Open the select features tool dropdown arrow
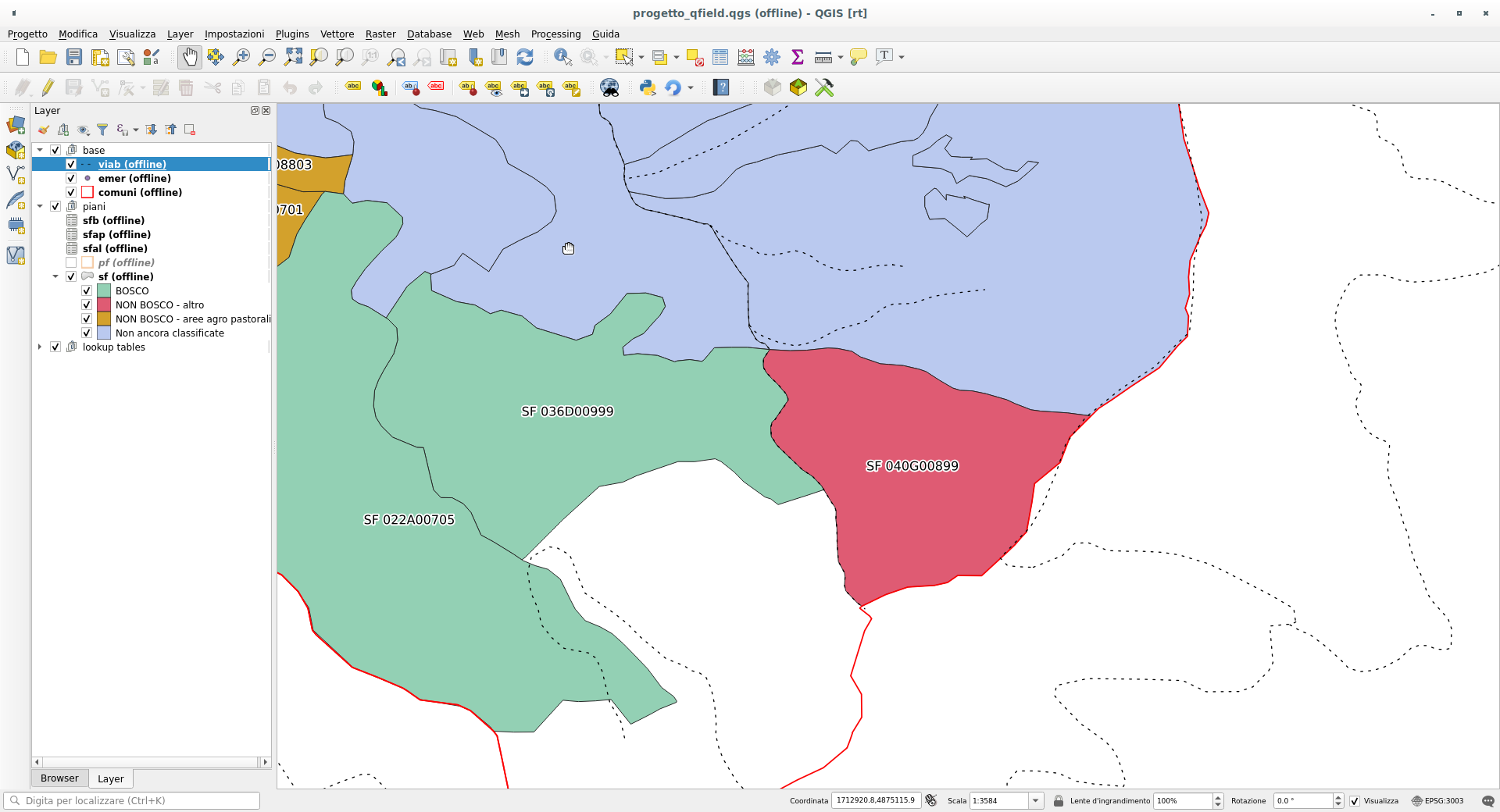This screenshot has width=1500, height=812. click(641, 57)
